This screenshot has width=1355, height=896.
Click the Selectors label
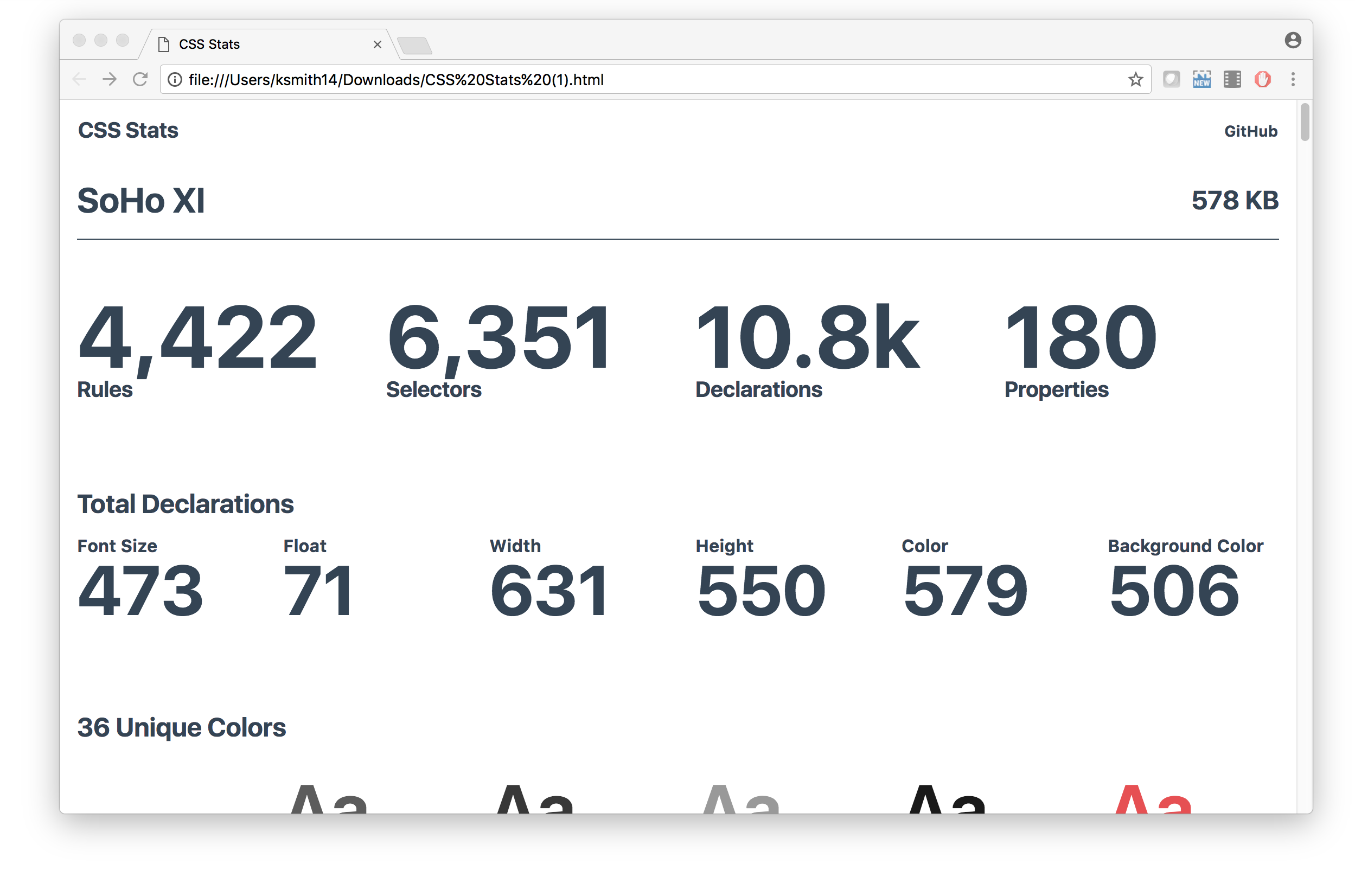click(434, 390)
